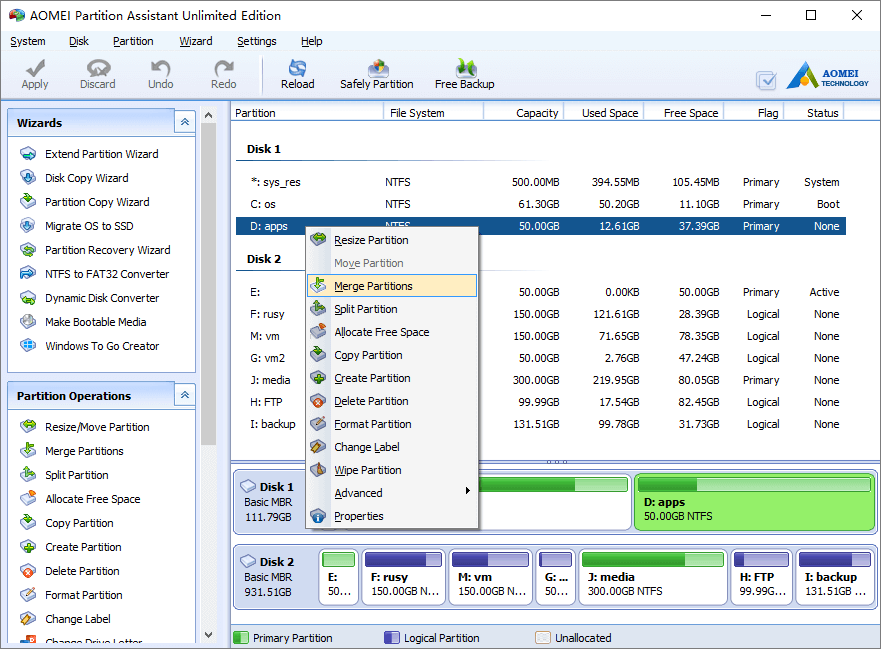Sort by the File System column header
881x649 pixels.
(433, 113)
